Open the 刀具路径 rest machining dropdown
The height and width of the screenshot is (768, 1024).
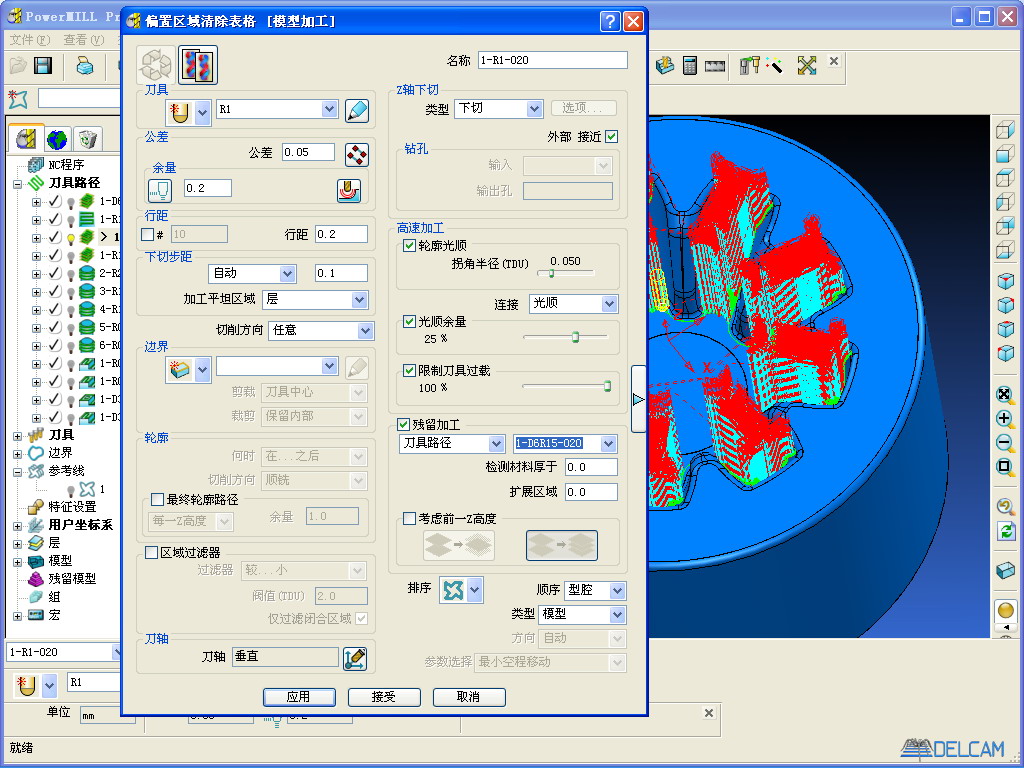click(x=496, y=444)
